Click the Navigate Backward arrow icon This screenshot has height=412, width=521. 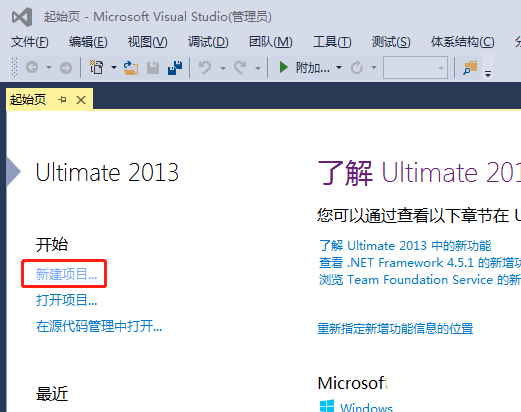(x=32, y=68)
